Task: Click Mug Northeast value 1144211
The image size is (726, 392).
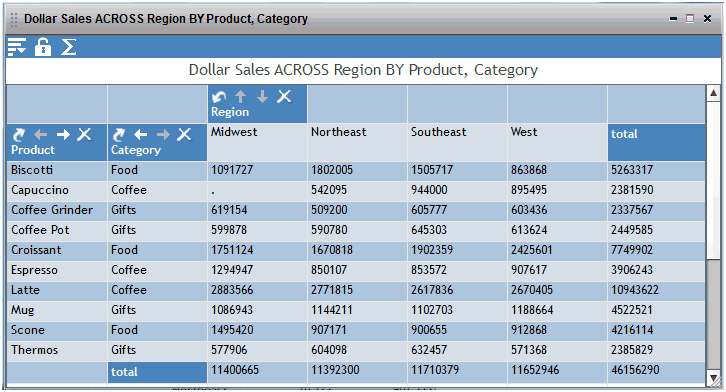Action: coord(332,310)
